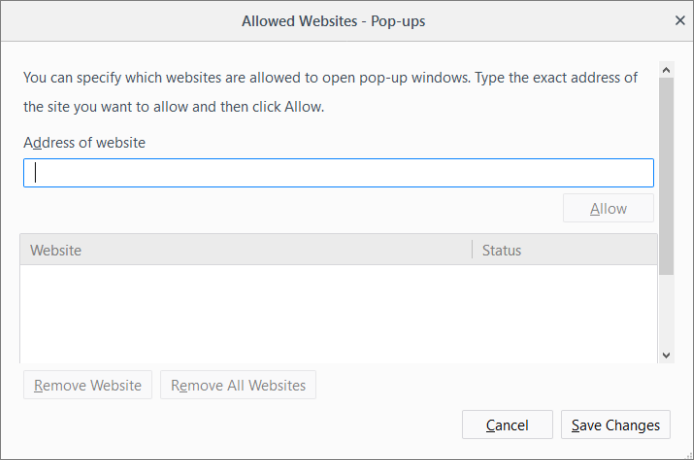This screenshot has width=694, height=460.
Task: Click the scrollbar down arrow
Action: click(667, 354)
